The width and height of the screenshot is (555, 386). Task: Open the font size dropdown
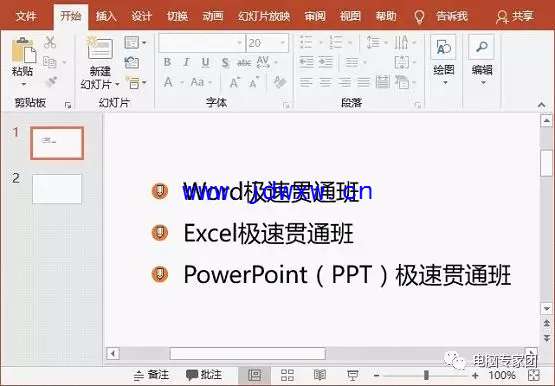click(283, 43)
